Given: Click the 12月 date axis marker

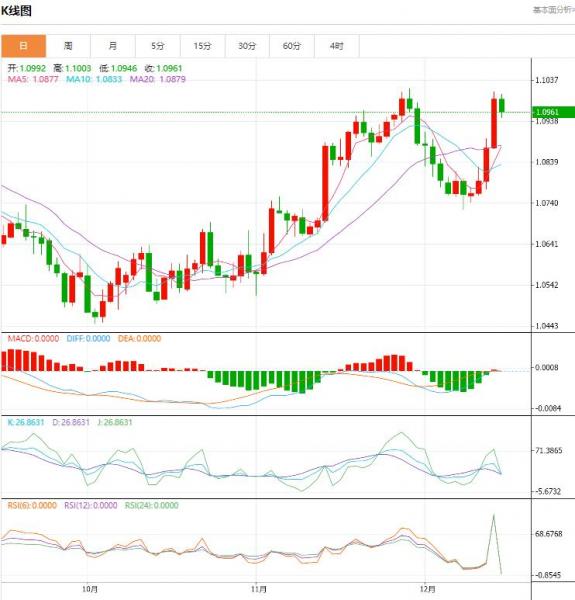Looking at the screenshot, I should [x=428, y=589].
